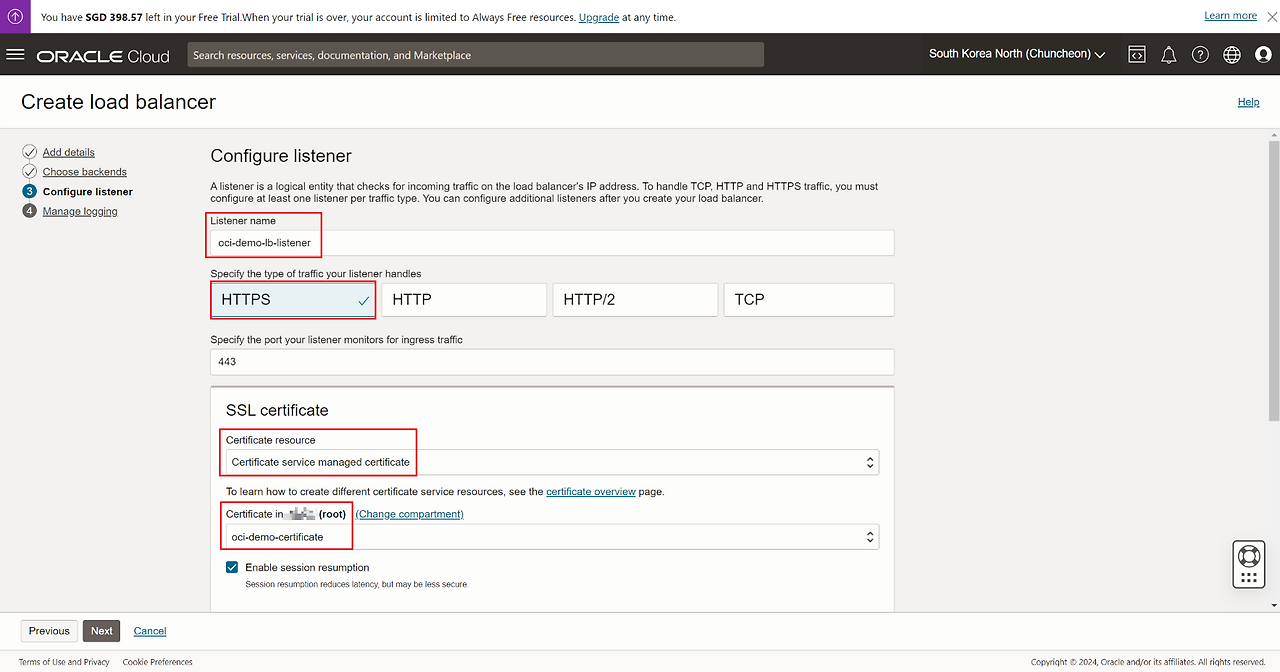
Task: Go to the Manage logging step
Action: [x=80, y=211]
